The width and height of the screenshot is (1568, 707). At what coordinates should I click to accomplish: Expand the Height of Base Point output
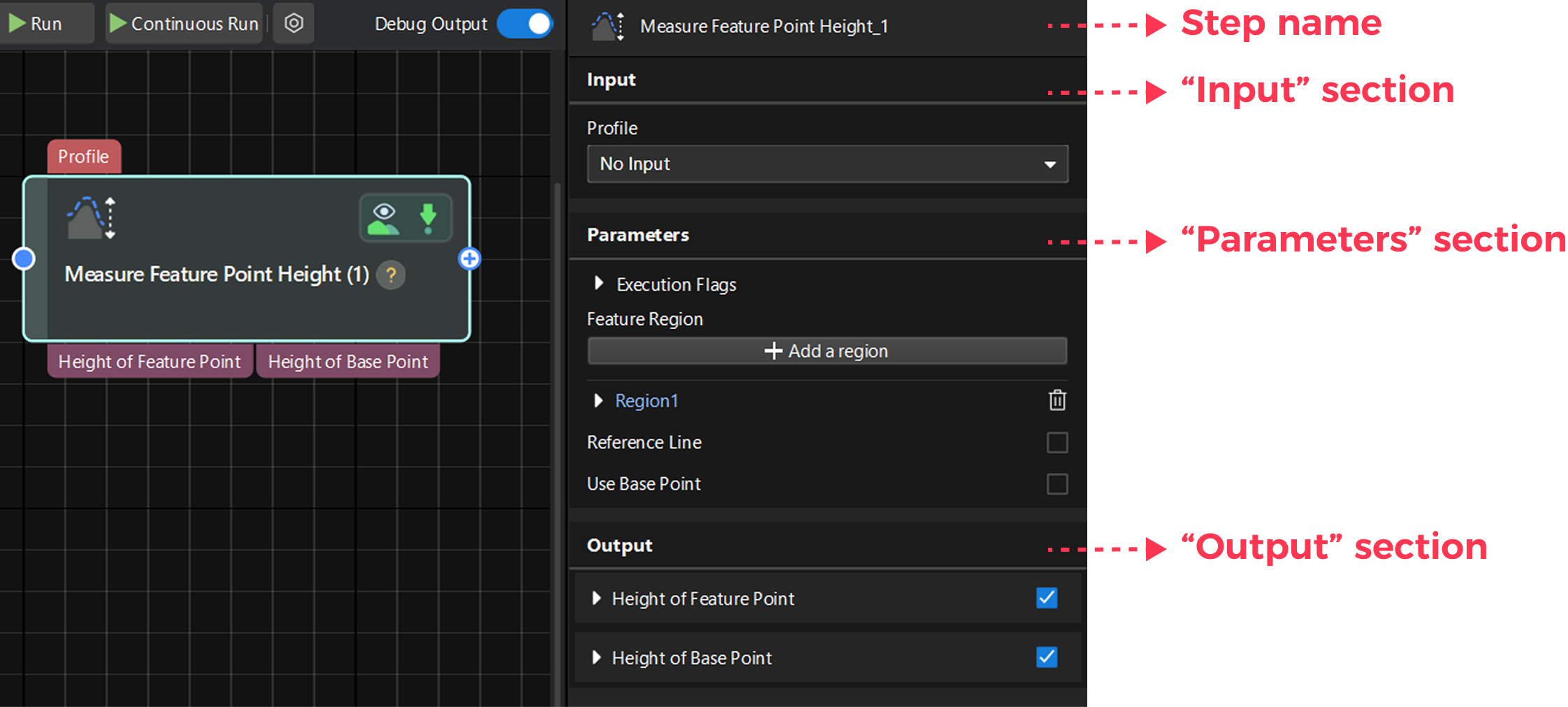pyautogui.click(x=596, y=657)
